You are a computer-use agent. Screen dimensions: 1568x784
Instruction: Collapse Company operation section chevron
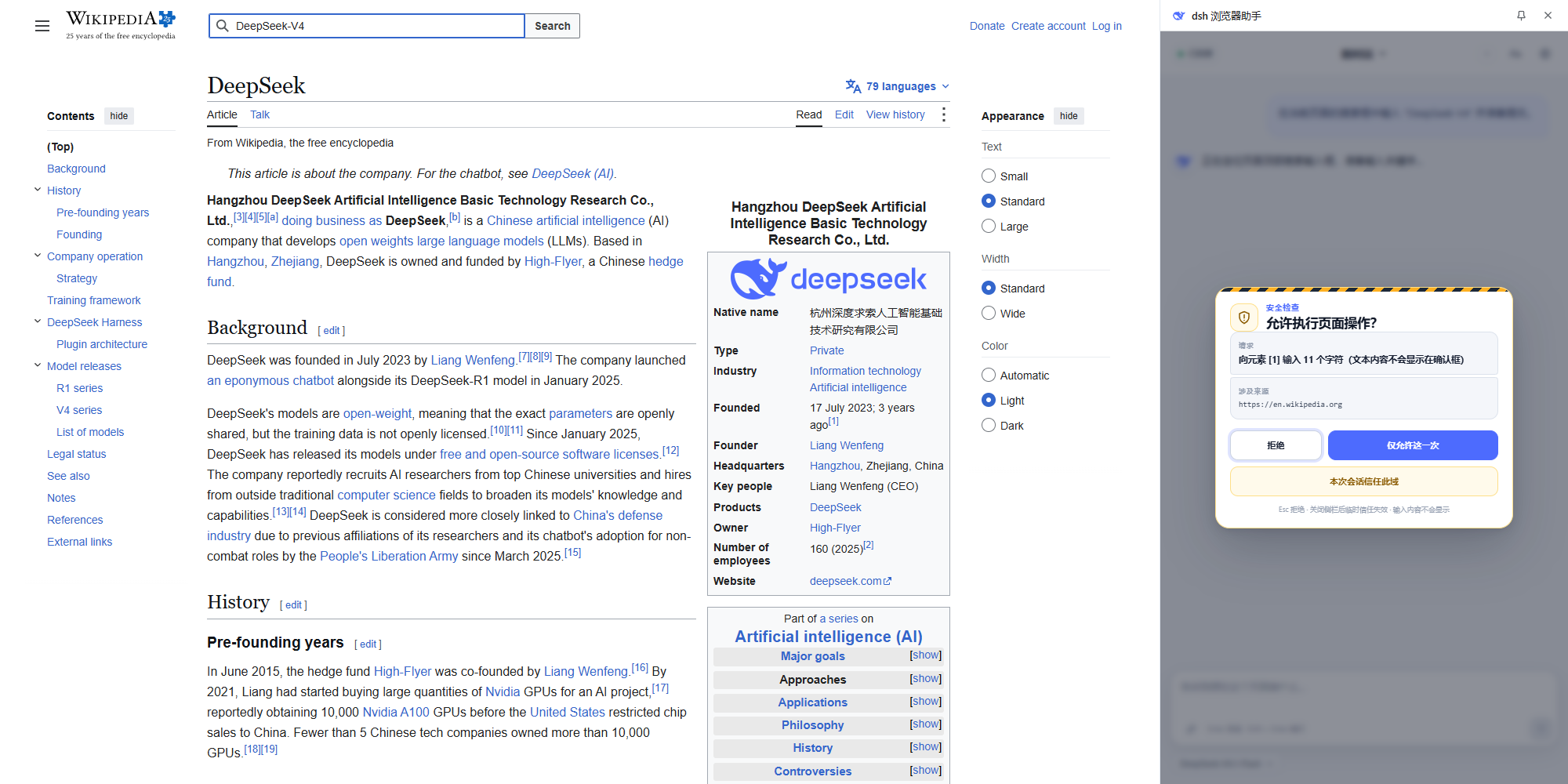click(x=38, y=256)
